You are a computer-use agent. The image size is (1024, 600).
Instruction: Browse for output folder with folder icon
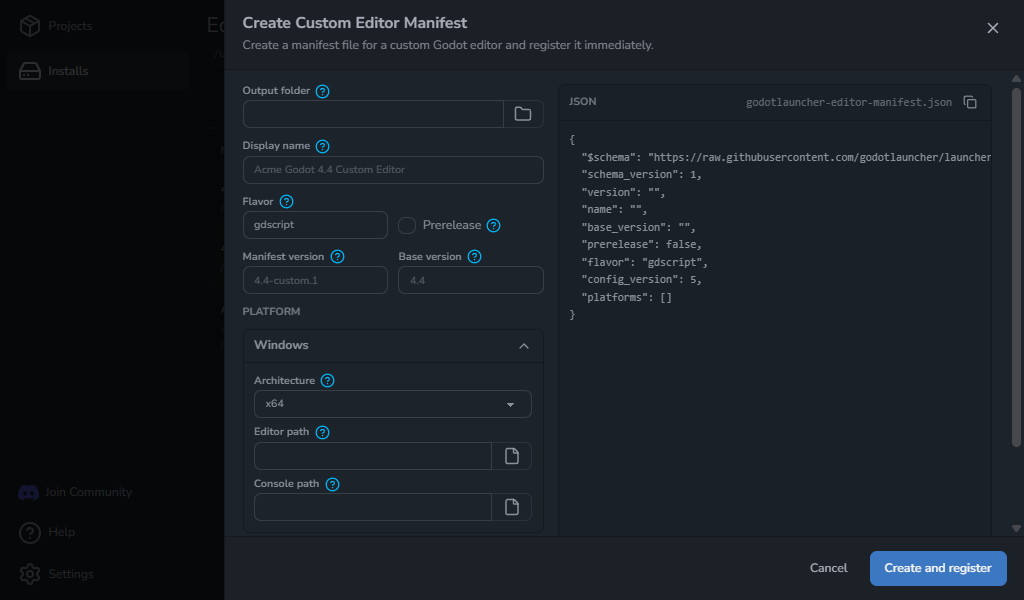point(522,114)
